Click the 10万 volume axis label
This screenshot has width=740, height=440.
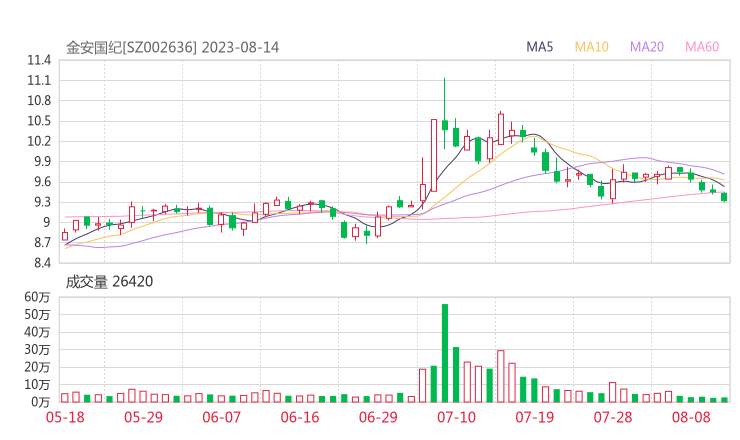(x=37, y=385)
